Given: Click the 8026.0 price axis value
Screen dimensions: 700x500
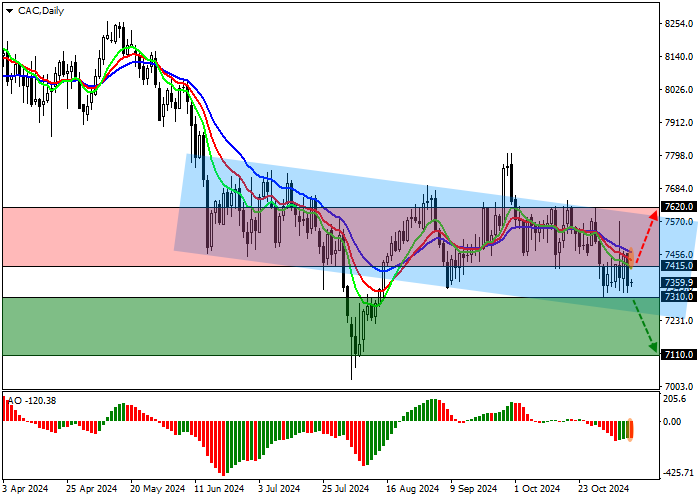Looking at the screenshot, I should coord(679,90).
